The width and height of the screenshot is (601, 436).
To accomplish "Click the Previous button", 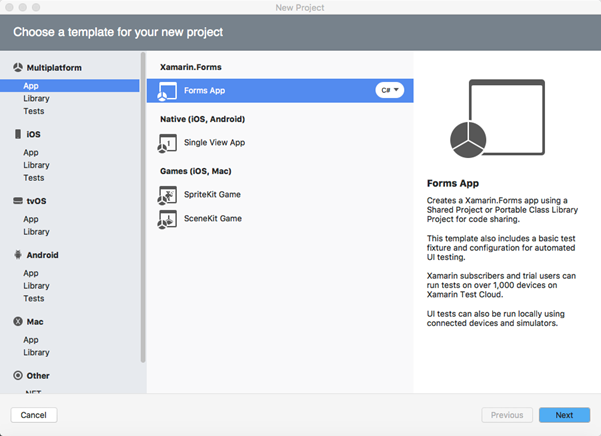I will click(507, 415).
